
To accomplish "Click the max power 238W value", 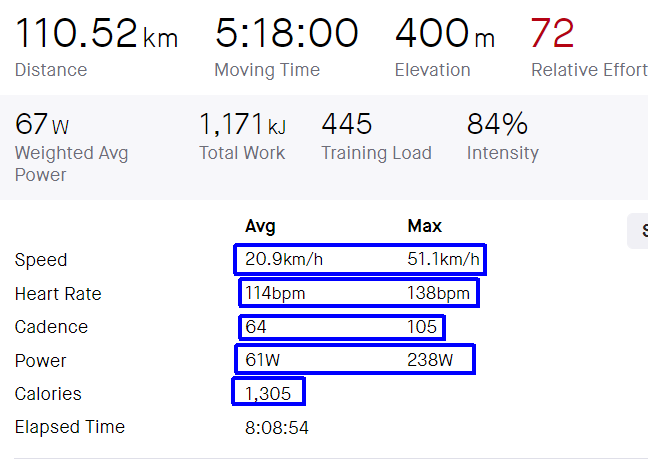I will click(x=431, y=360).
